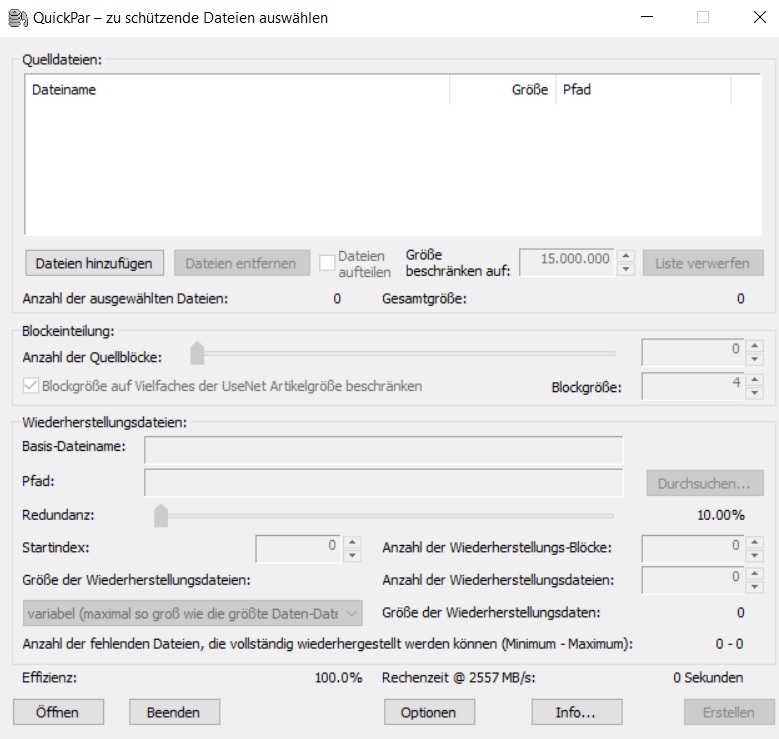Click the 'Blockgröße' value field

point(693,386)
